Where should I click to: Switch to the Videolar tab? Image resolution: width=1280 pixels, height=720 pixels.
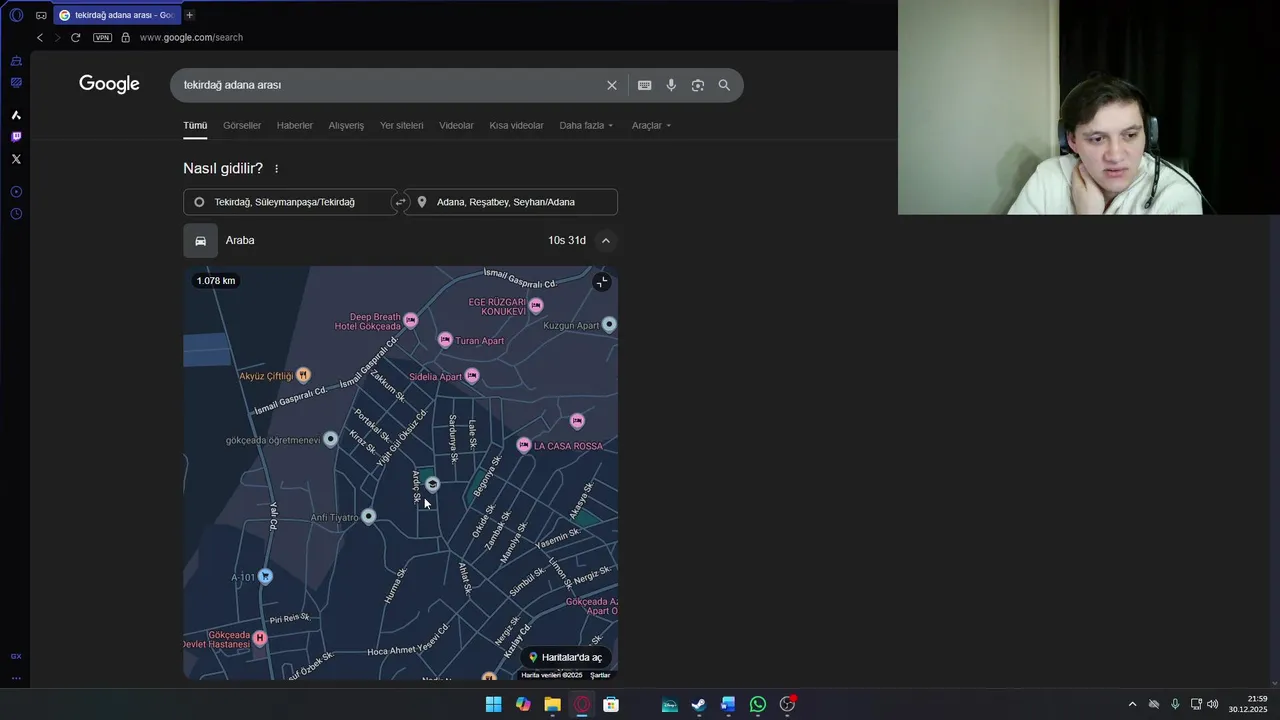click(457, 126)
